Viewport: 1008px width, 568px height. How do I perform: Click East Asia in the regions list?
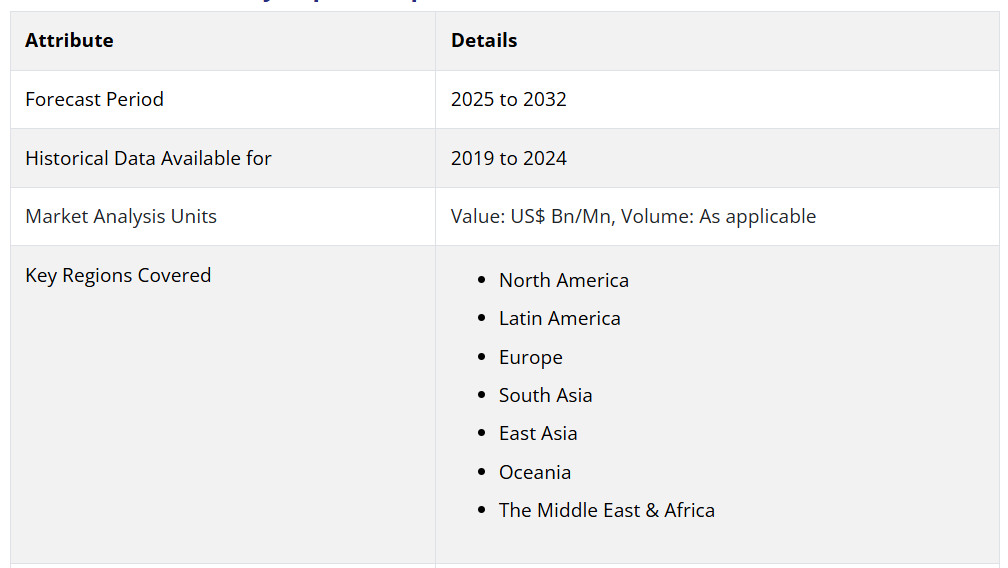coord(538,433)
